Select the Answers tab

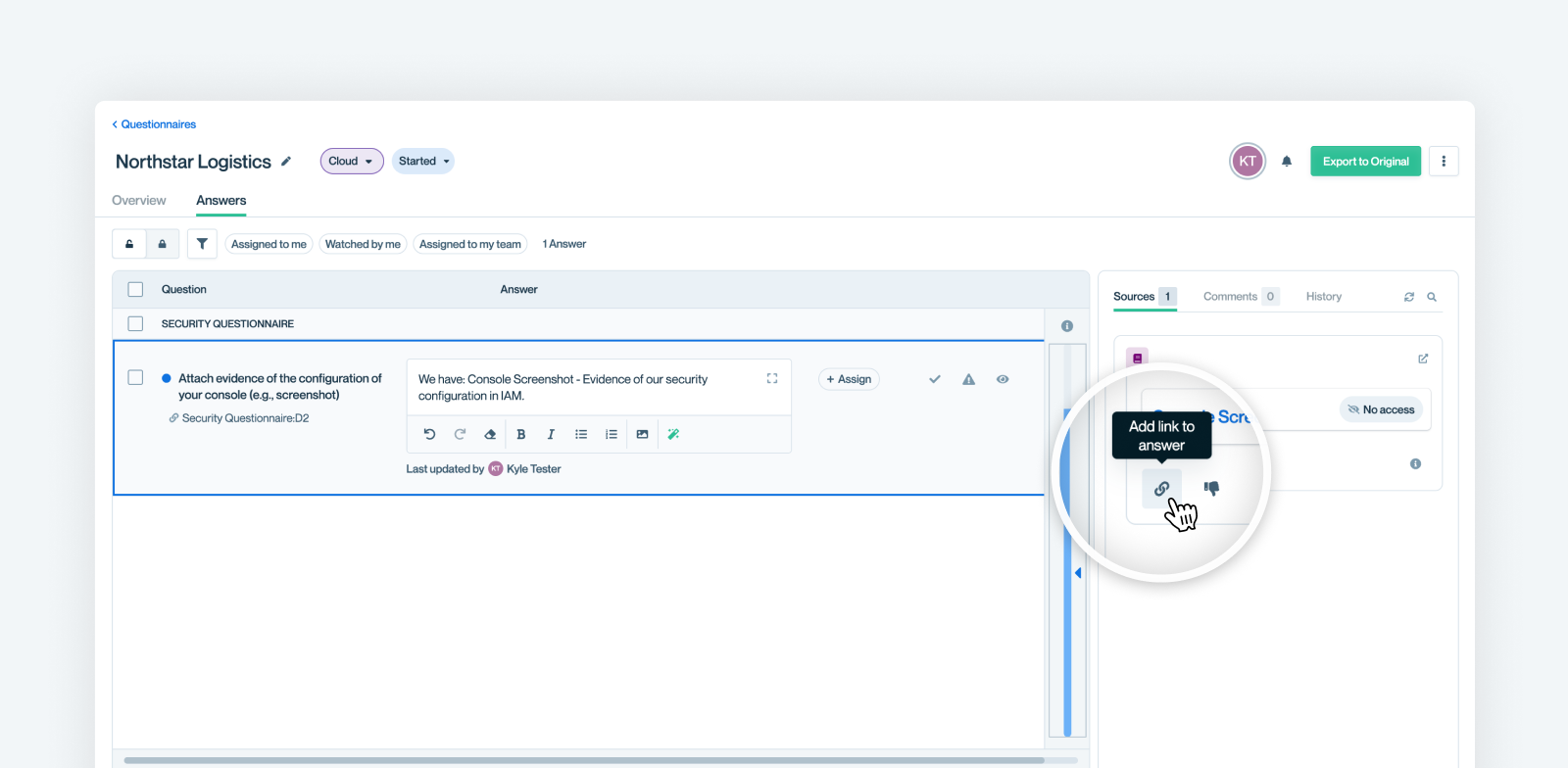pos(221,201)
